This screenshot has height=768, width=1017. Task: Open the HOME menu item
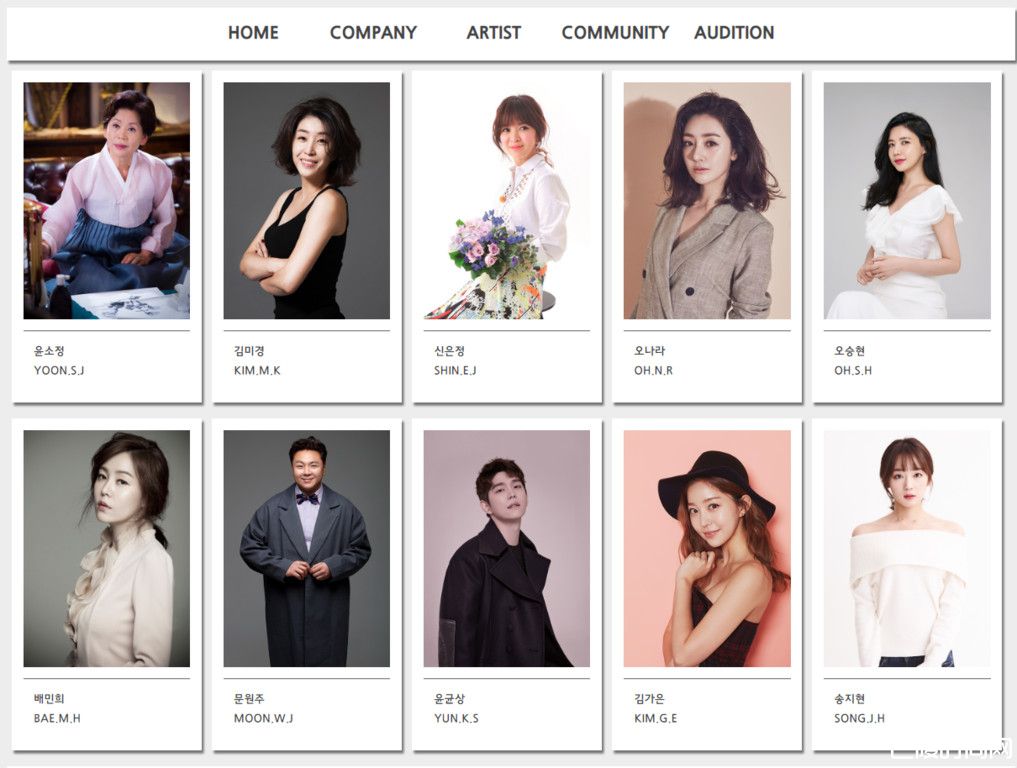click(253, 32)
